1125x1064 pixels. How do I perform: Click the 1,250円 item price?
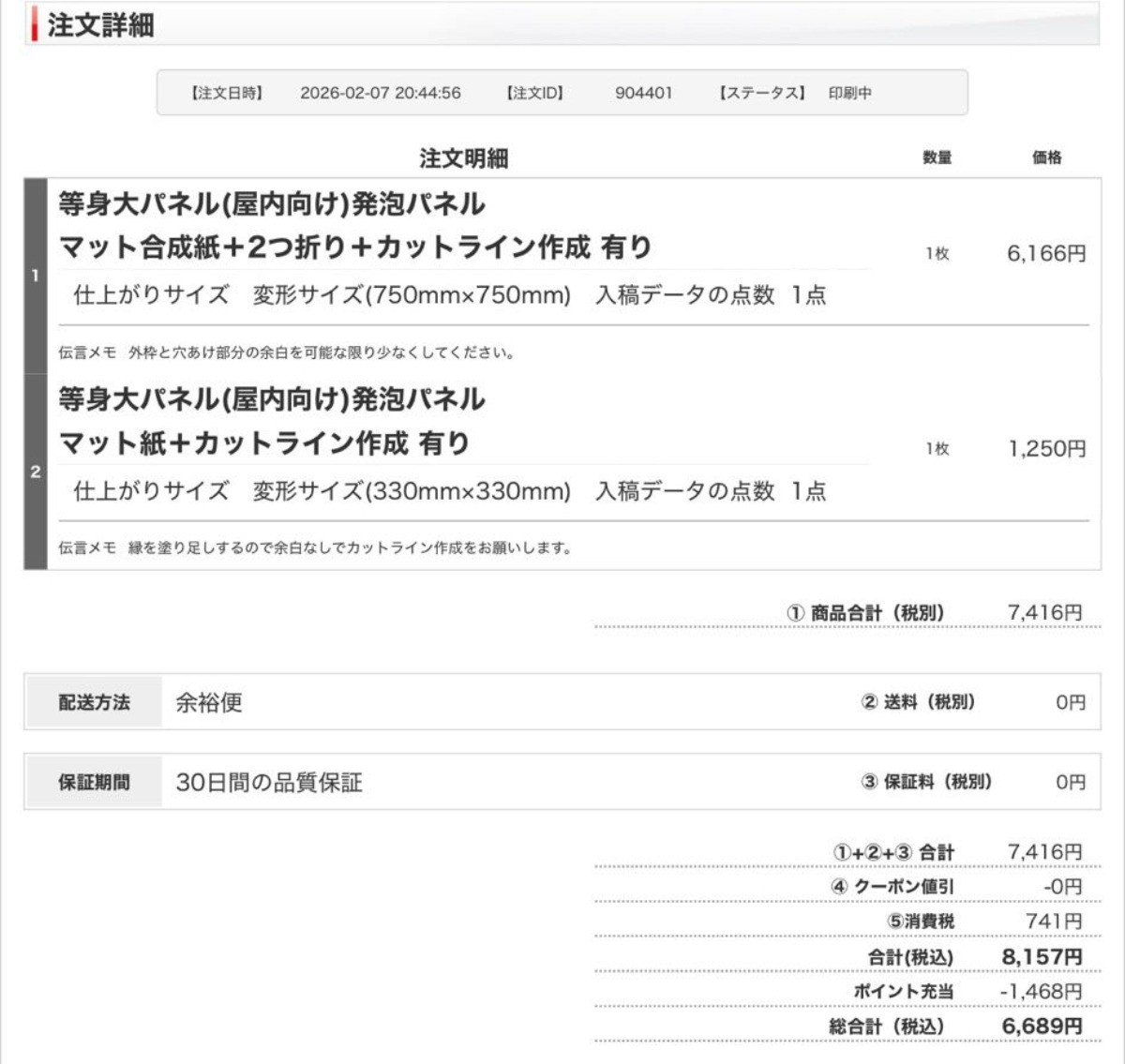(x=1046, y=449)
